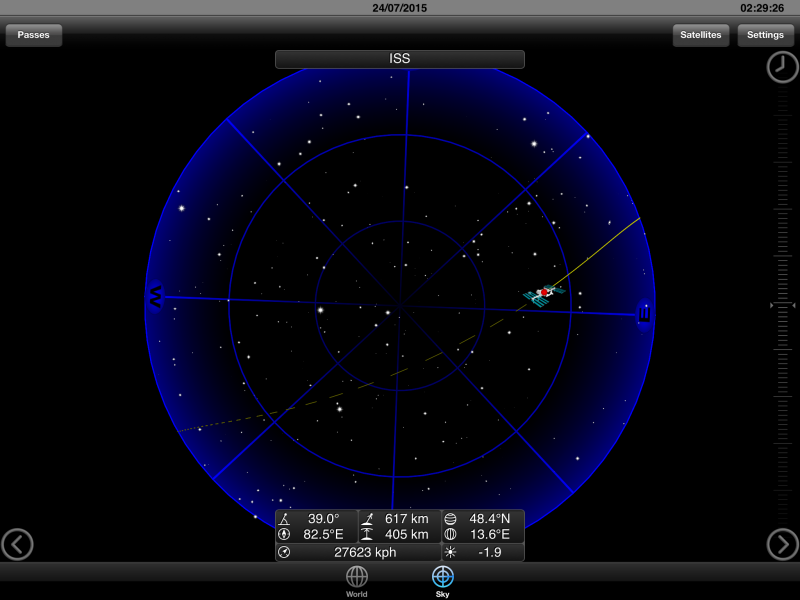Open the Passes list
The image size is (800, 600).
click(x=34, y=35)
